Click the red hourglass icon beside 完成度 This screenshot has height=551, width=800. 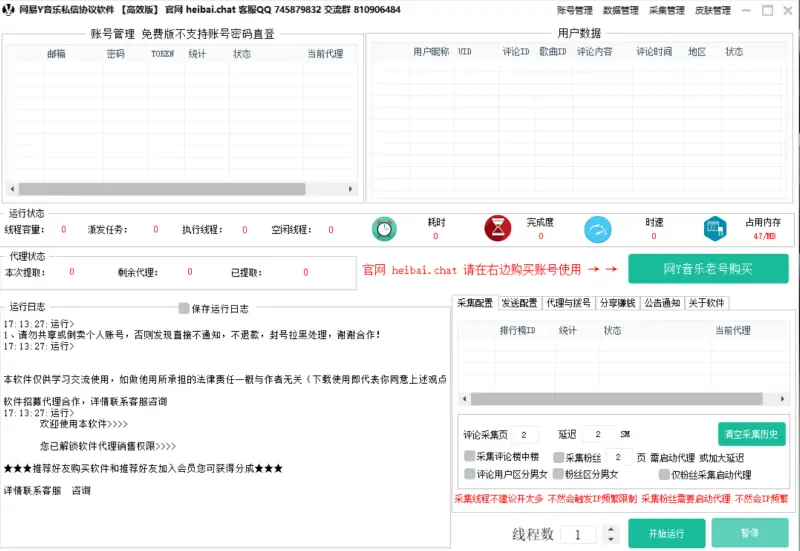(497, 229)
